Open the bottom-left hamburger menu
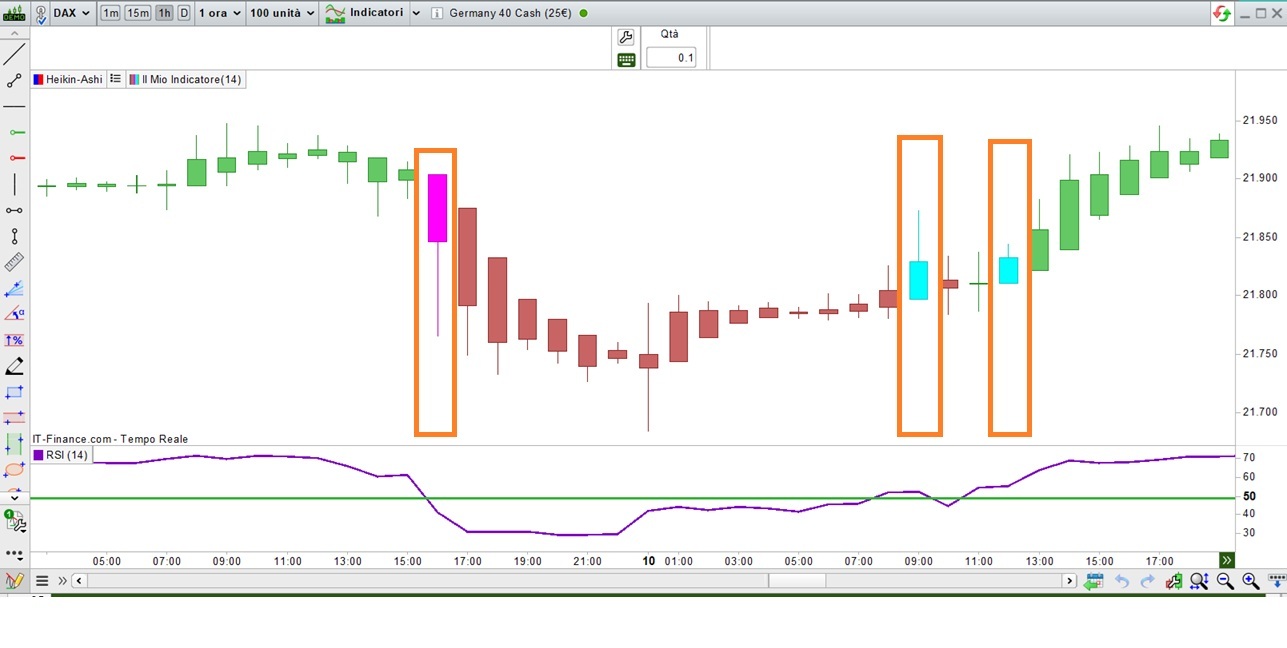The height and width of the screenshot is (648, 1287). tap(42, 580)
